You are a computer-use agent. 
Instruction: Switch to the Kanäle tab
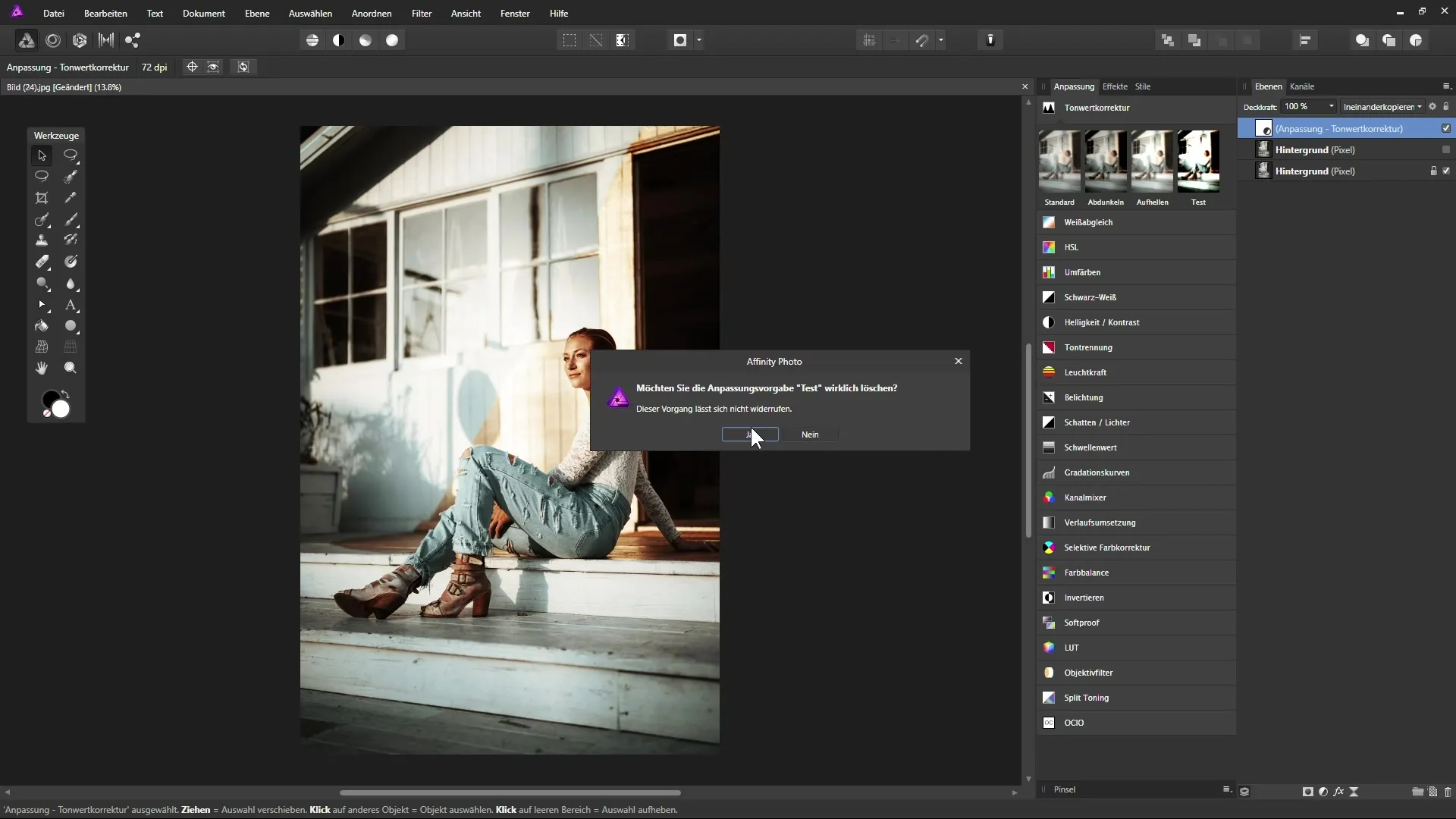coord(1302,86)
